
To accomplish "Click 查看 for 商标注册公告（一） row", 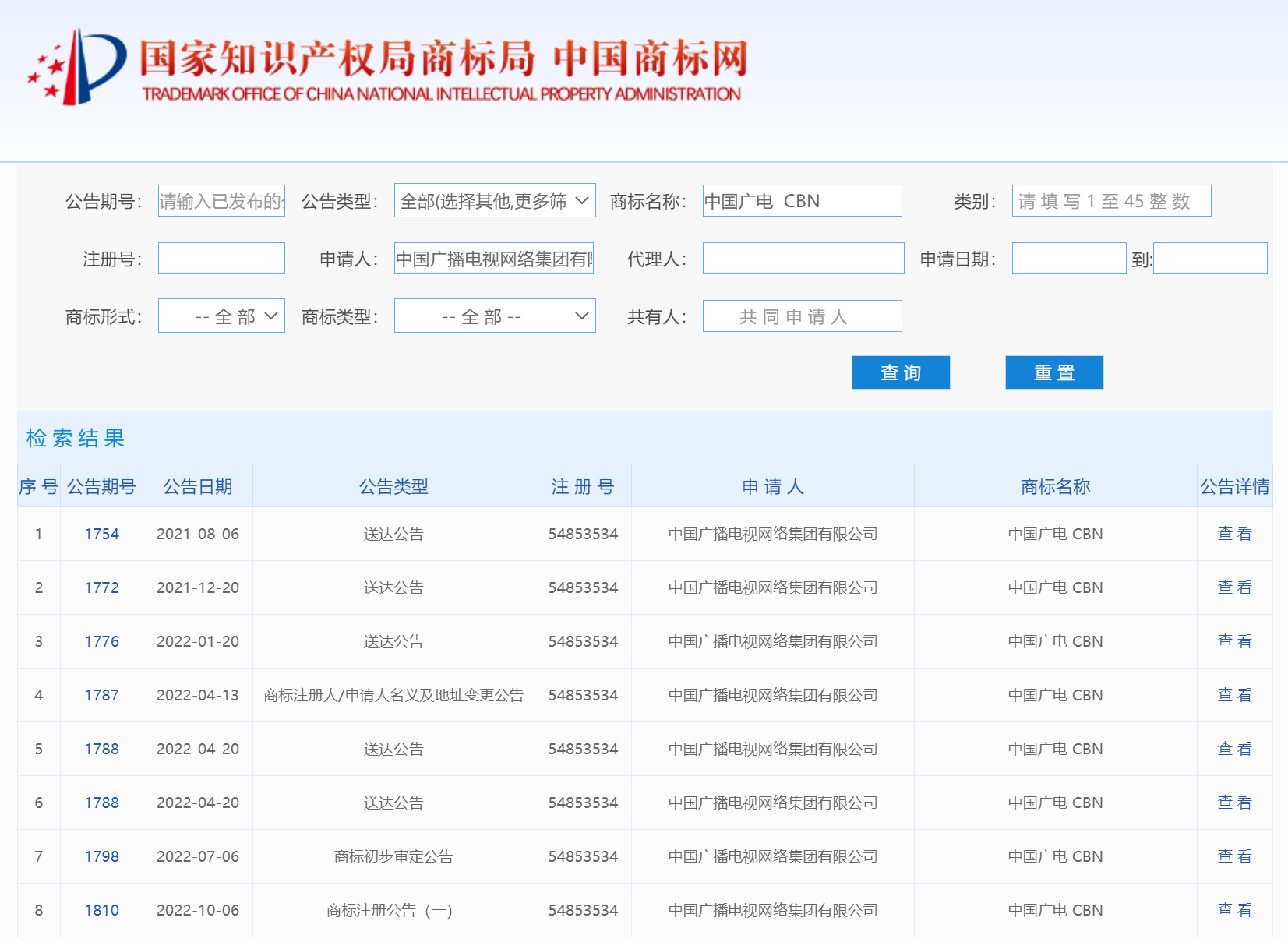I will tap(1234, 910).
